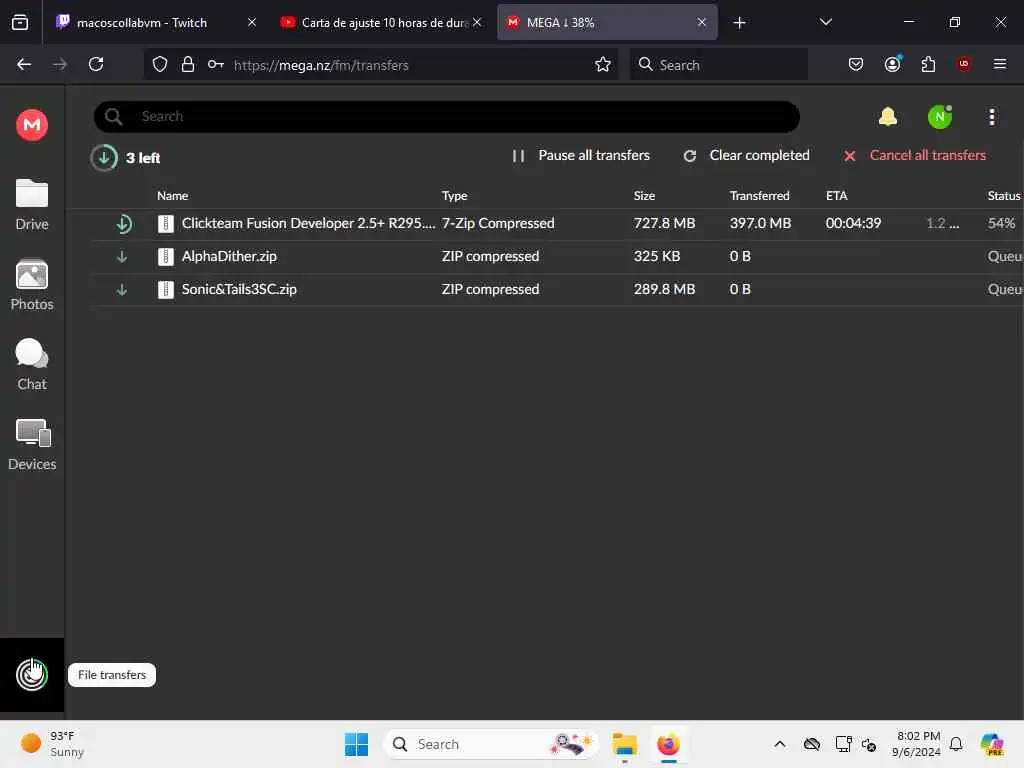Select Clickteam Fusion Developer 2.5+ file name
This screenshot has height=768, width=1024.
pyautogui.click(x=308, y=223)
